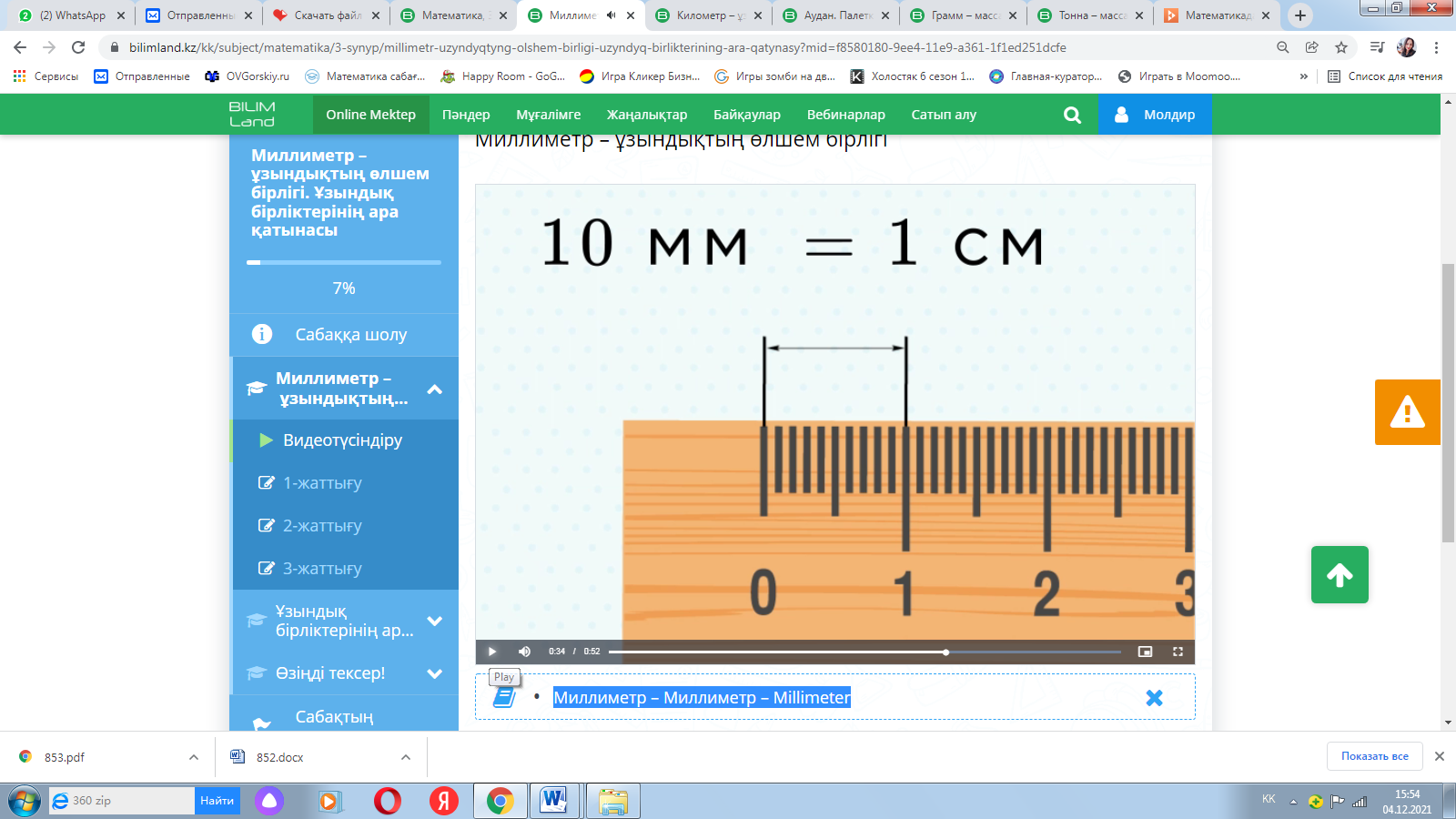Play the lesson video
The height and width of the screenshot is (819, 1456).
pyautogui.click(x=492, y=652)
